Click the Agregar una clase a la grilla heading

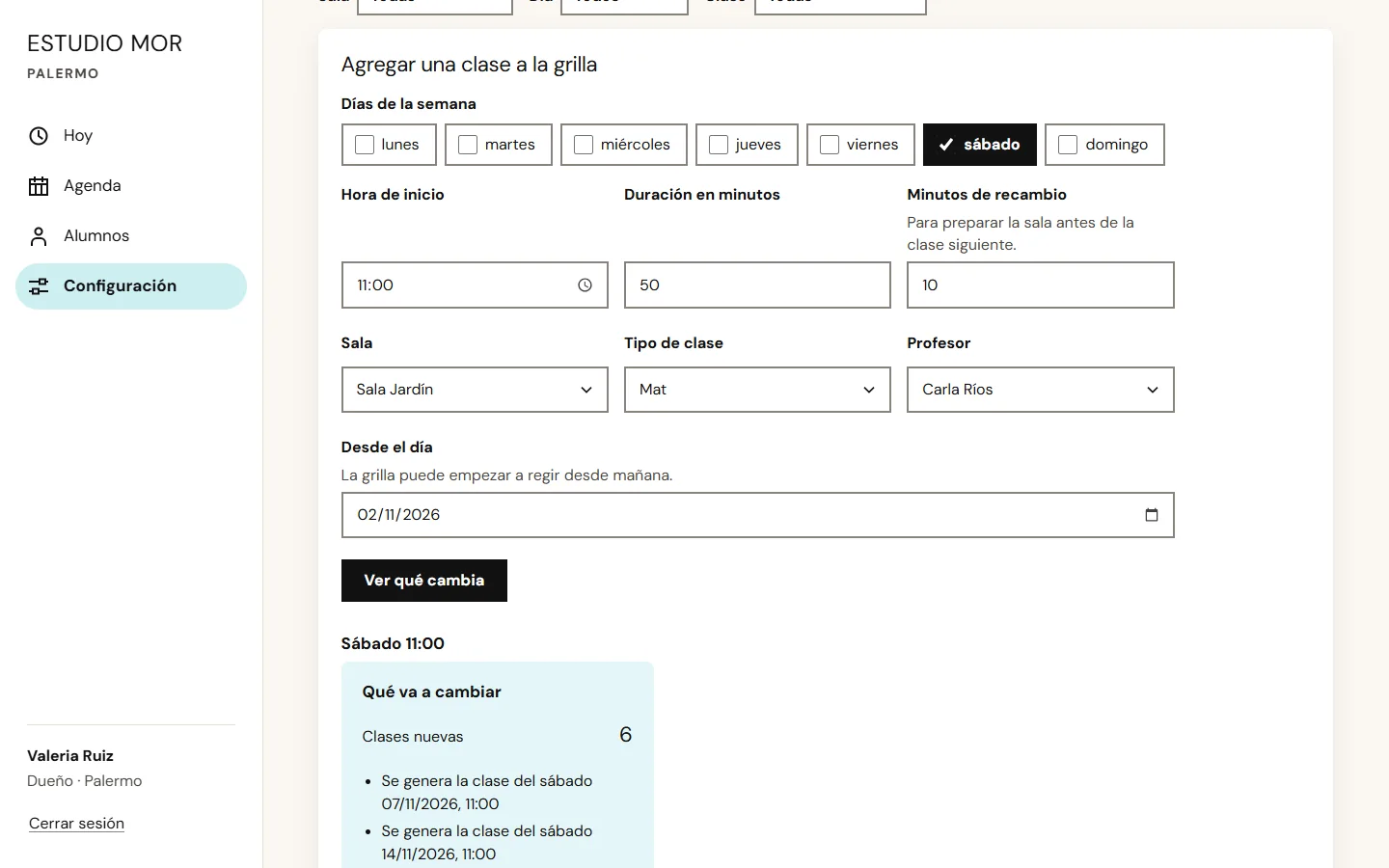click(x=469, y=65)
